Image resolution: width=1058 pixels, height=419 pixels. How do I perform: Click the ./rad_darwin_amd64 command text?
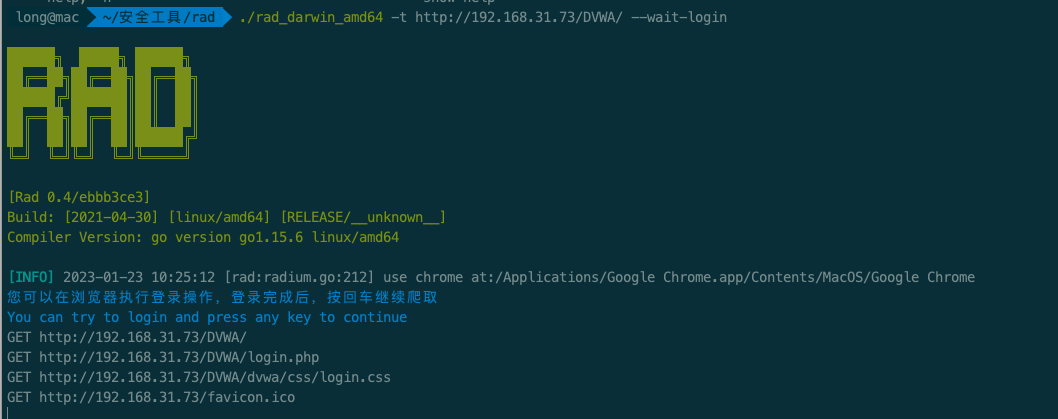pyautogui.click(x=311, y=18)
